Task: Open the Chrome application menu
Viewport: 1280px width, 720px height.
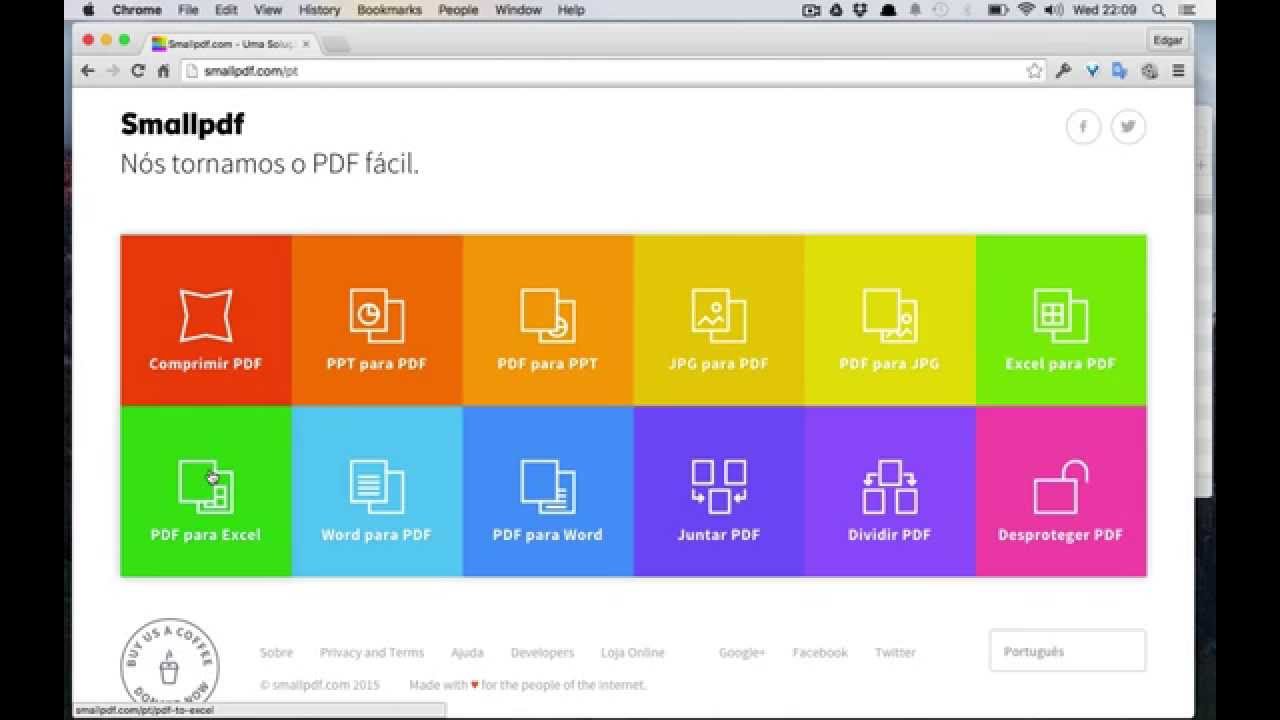Action: [x=137, y=10]
